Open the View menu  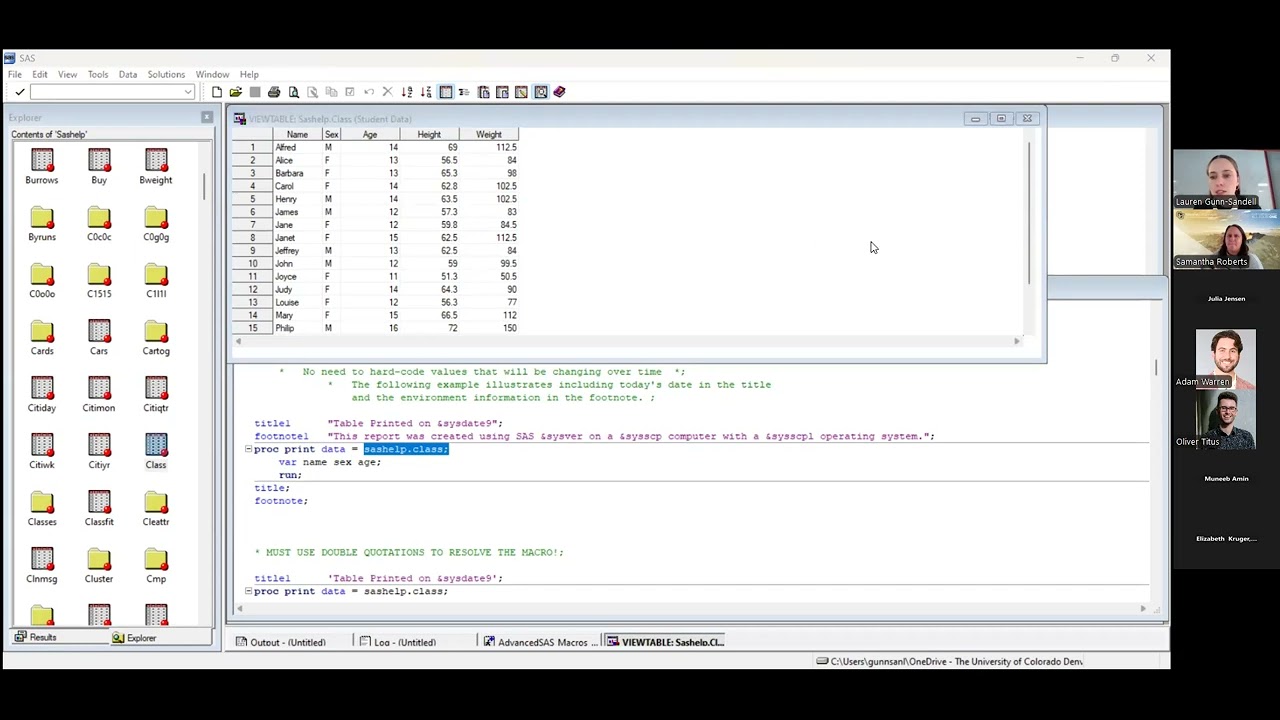click(67, 74)
